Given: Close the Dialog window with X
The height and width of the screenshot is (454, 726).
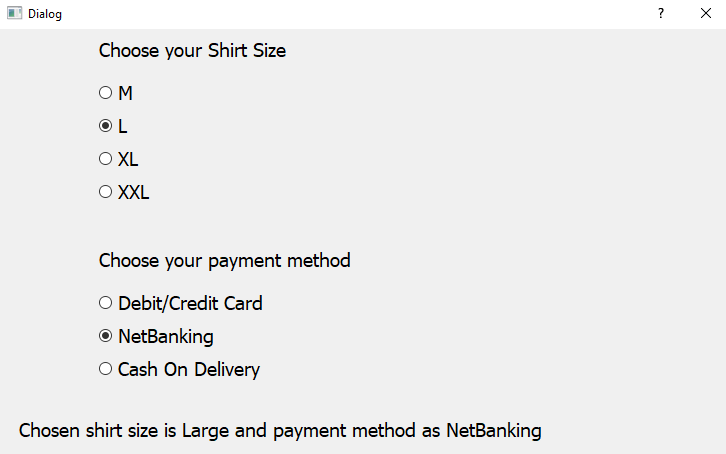Looking at the screenshot, I should pyautogui.click(x=706, y=13).
